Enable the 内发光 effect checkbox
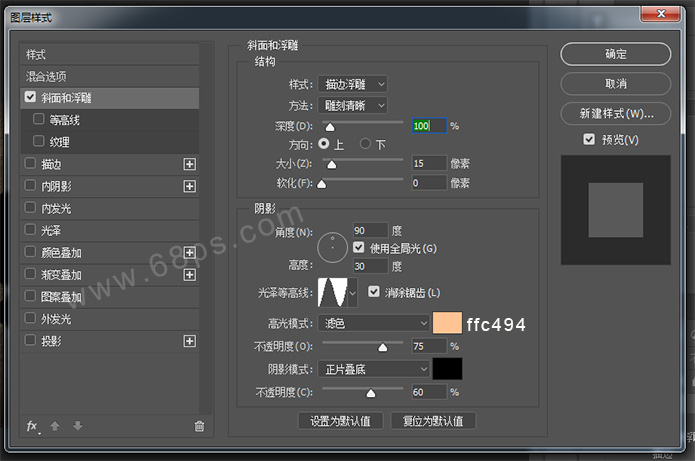This screenshot has width=695, height=461. 30,207
